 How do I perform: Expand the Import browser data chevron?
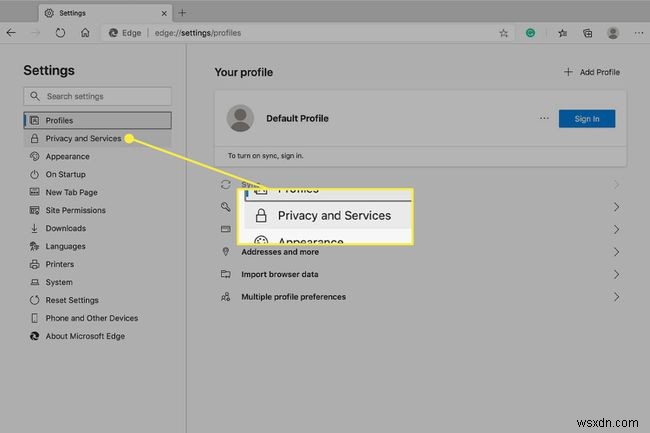[616, 274]
